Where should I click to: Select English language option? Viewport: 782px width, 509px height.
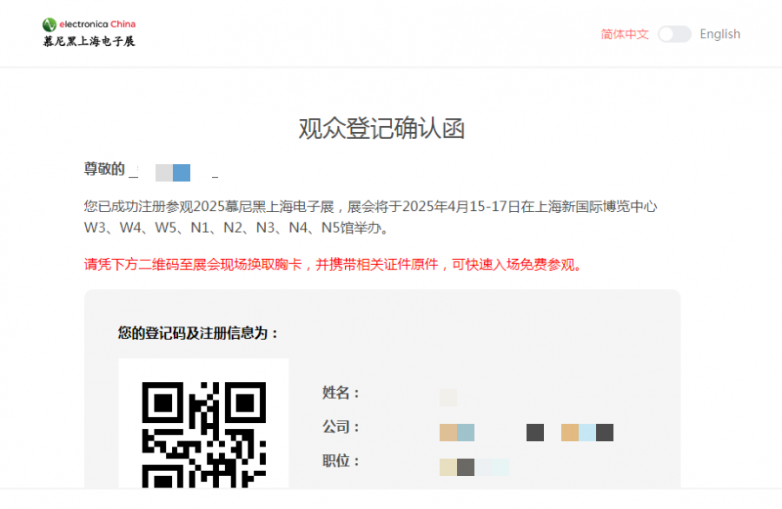click(x=720, y=34)
